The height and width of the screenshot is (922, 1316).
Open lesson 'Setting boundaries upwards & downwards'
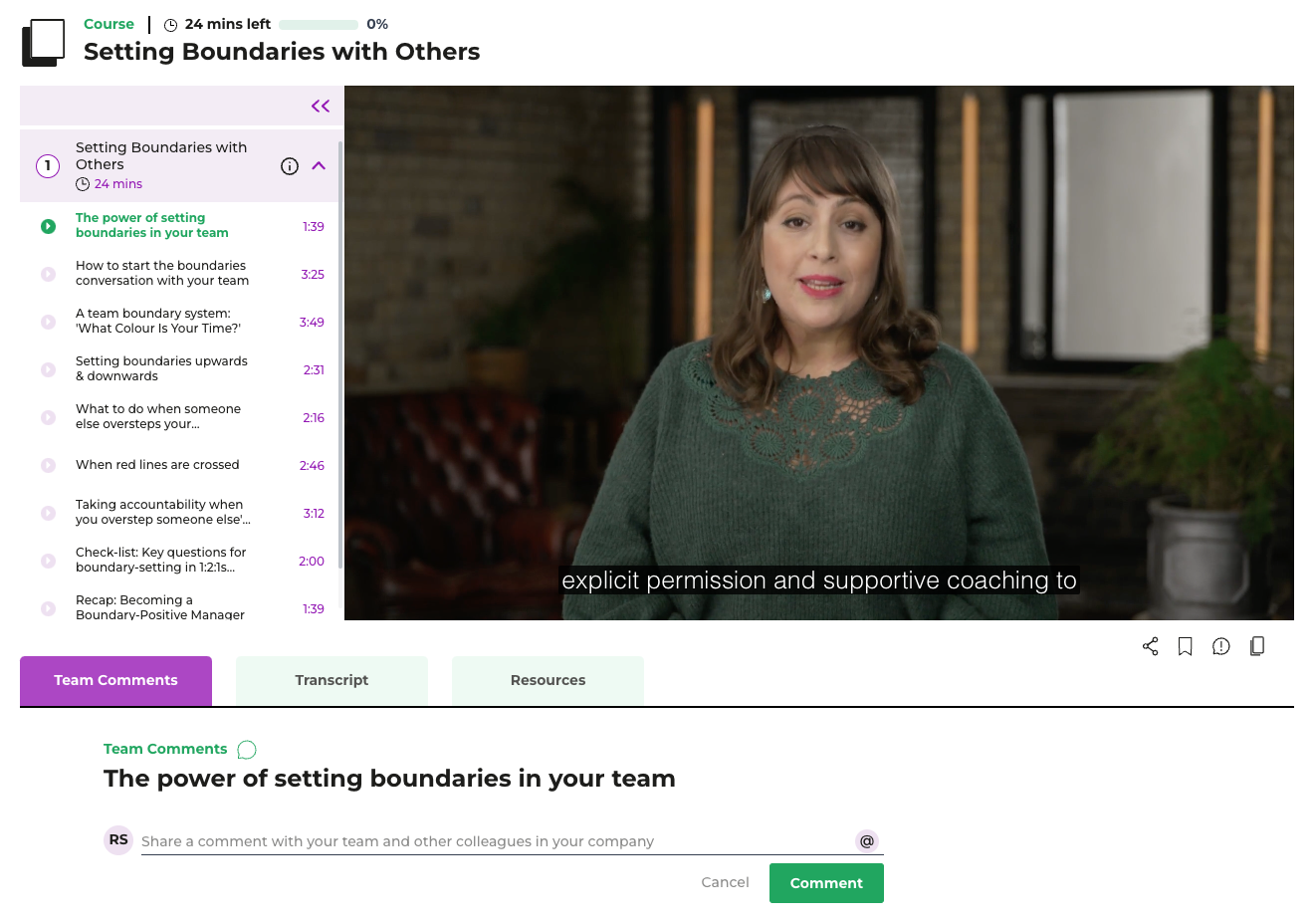161,369
